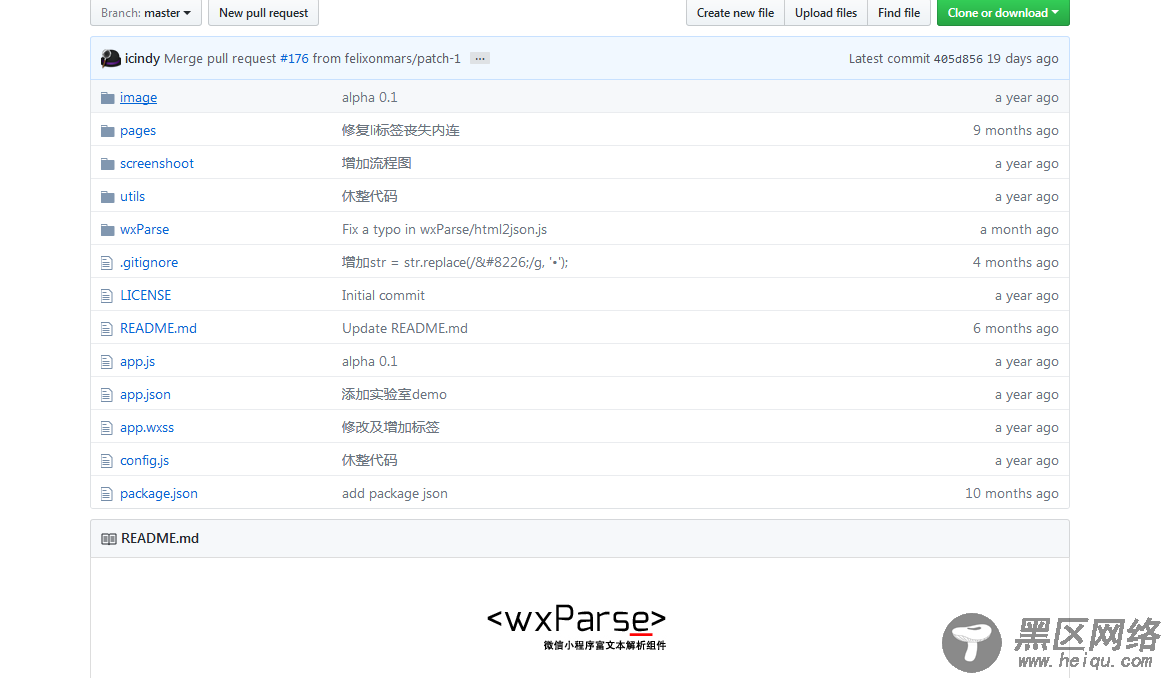
Task: Click New pull request button
Action: tap(264, 13)
